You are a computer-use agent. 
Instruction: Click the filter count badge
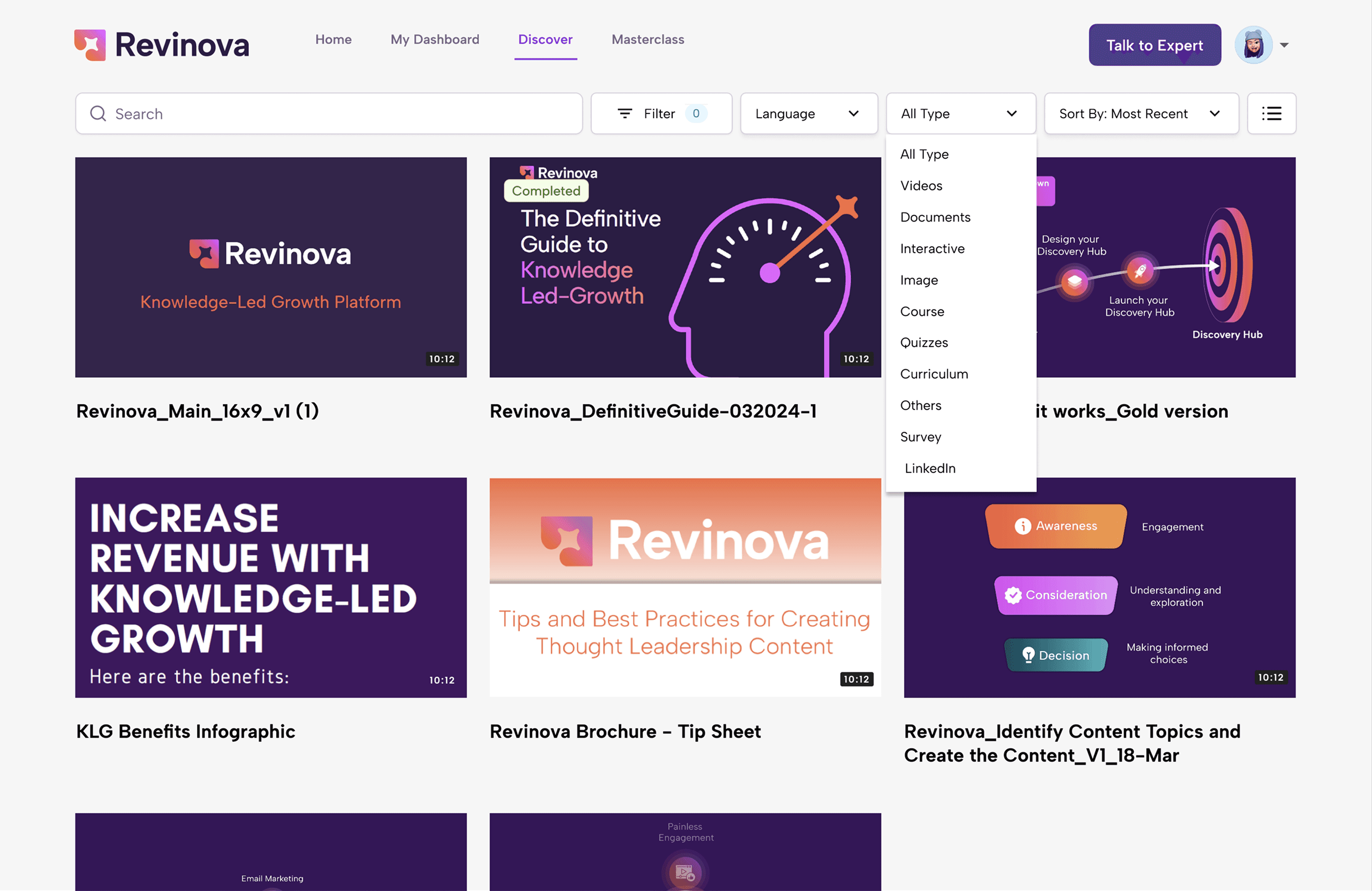coord(696,114)
